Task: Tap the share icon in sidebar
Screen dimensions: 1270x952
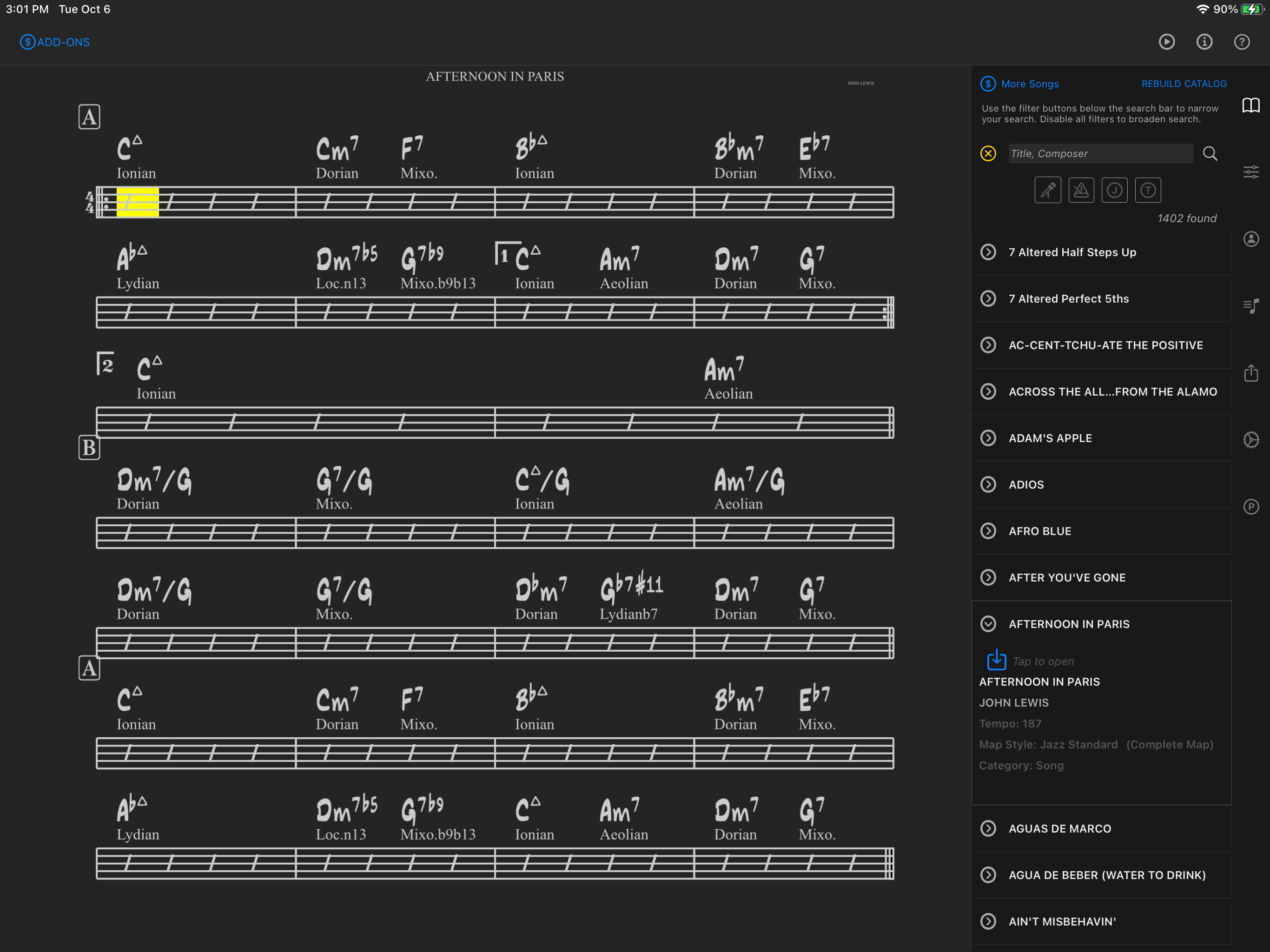Action: pyautogui.click(x=1250, y=373)
